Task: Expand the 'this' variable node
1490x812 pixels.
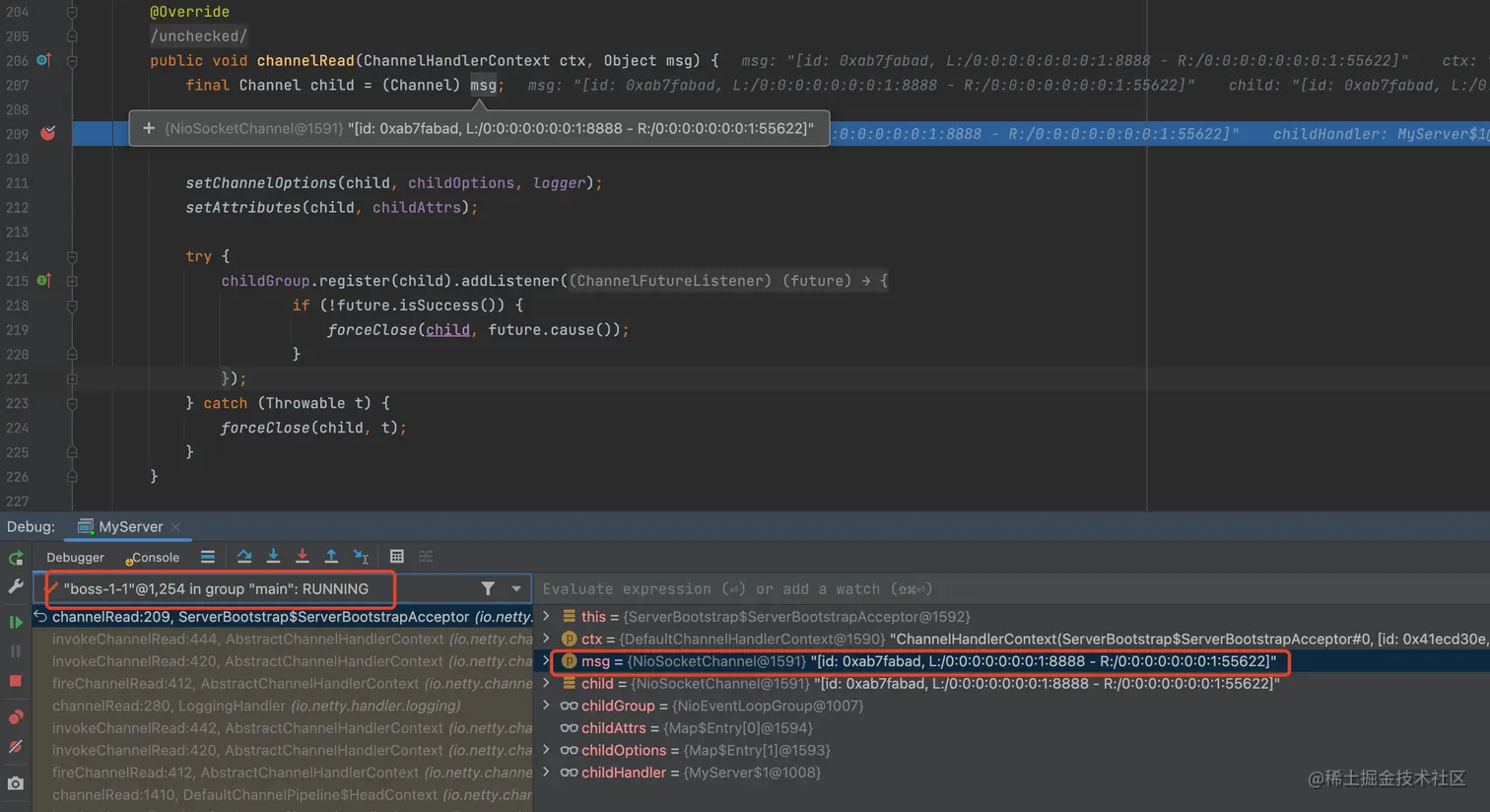Action: [546, 617]
